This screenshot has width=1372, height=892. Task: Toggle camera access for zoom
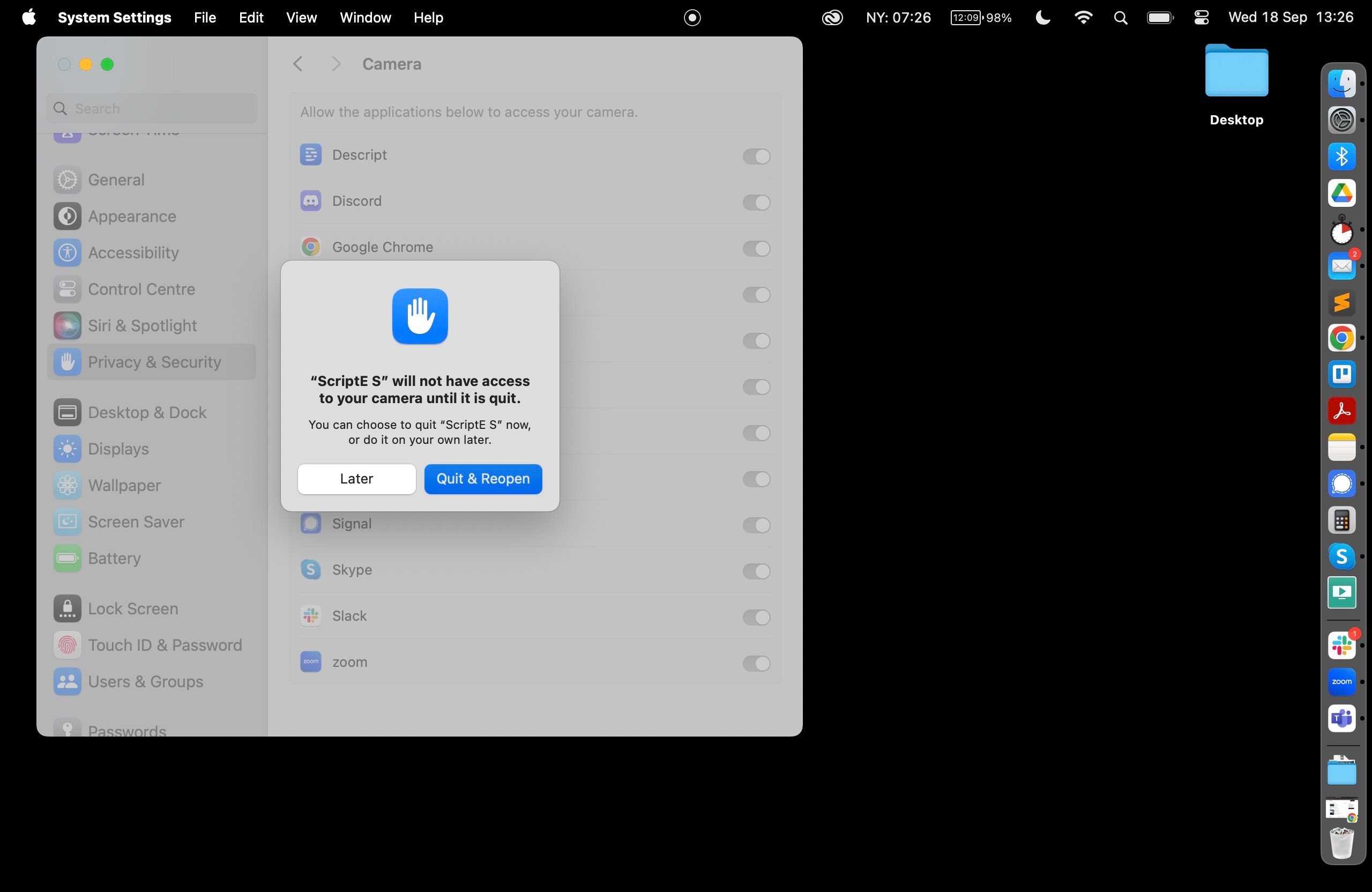pos(756,663)
